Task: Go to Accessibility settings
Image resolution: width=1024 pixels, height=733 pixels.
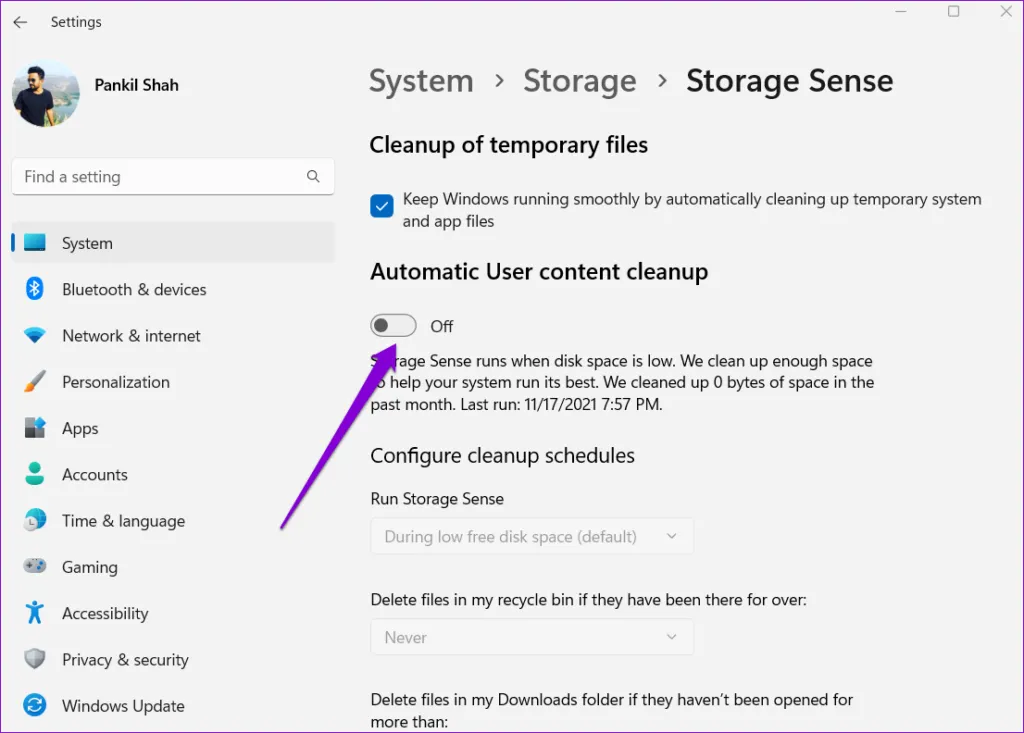Action: click(104, 613)
